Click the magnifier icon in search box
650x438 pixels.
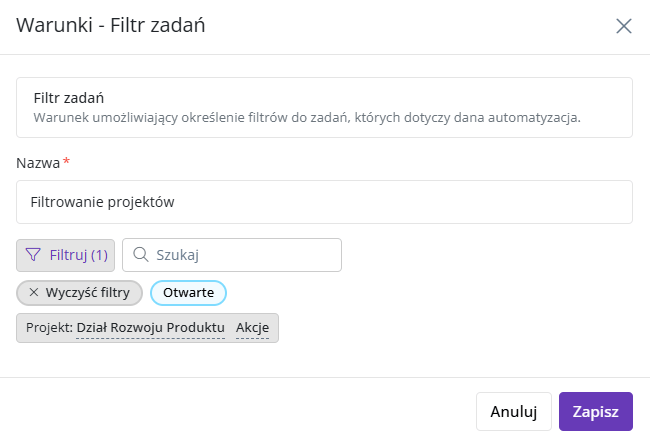(x=141, y=254)
